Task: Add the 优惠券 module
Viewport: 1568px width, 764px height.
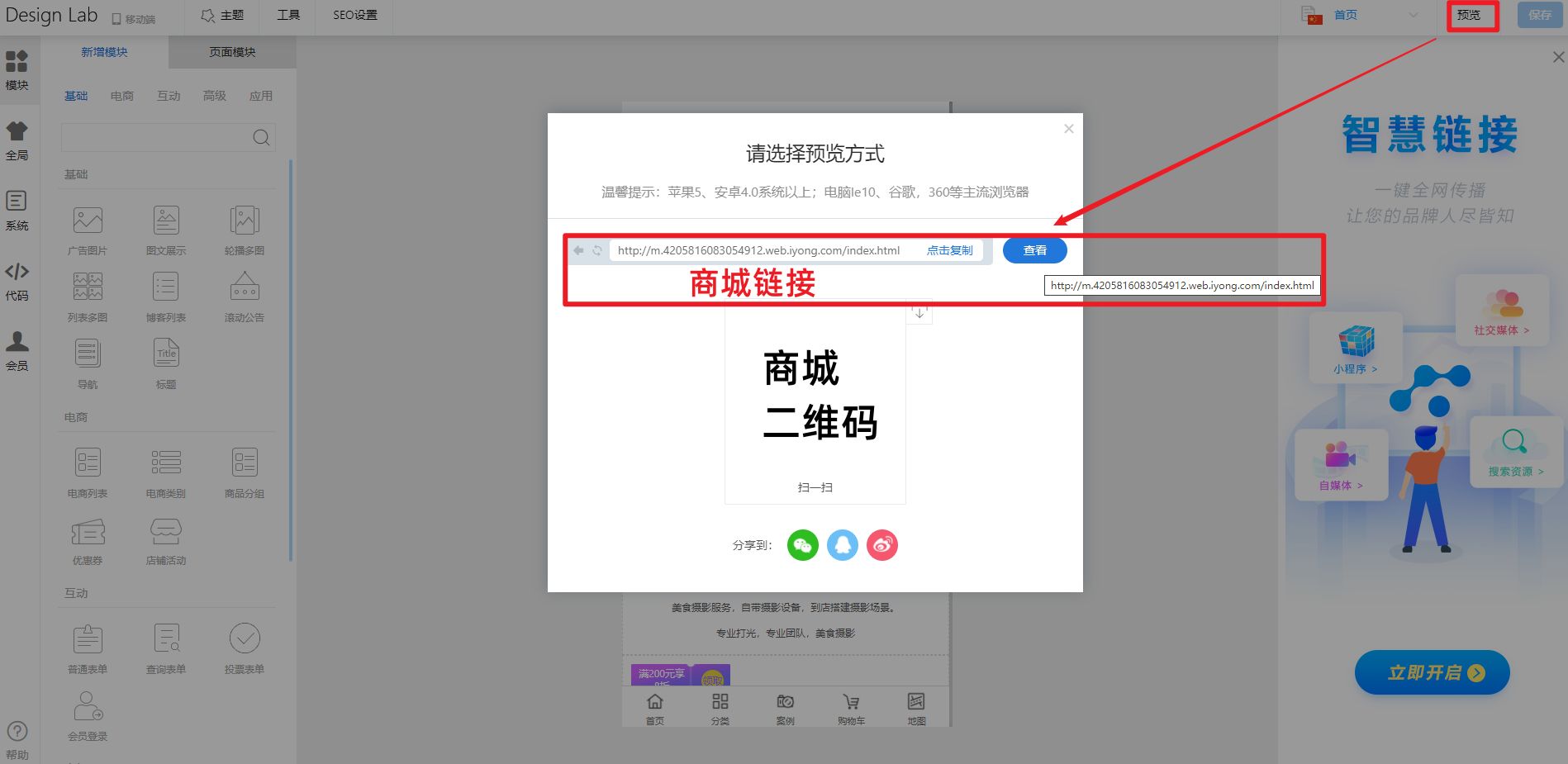Action: click(88, 540)
